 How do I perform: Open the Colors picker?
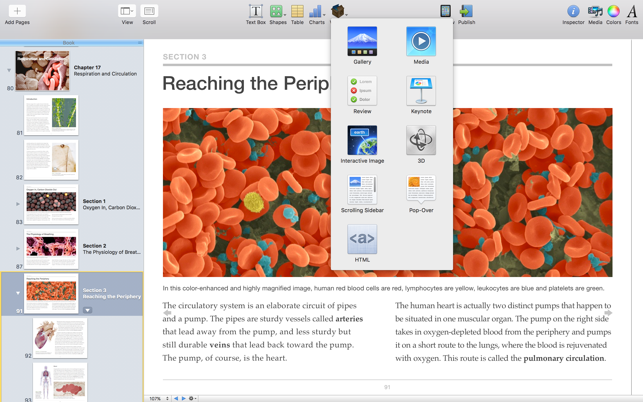pyautogui.click(x=614, y=12)
